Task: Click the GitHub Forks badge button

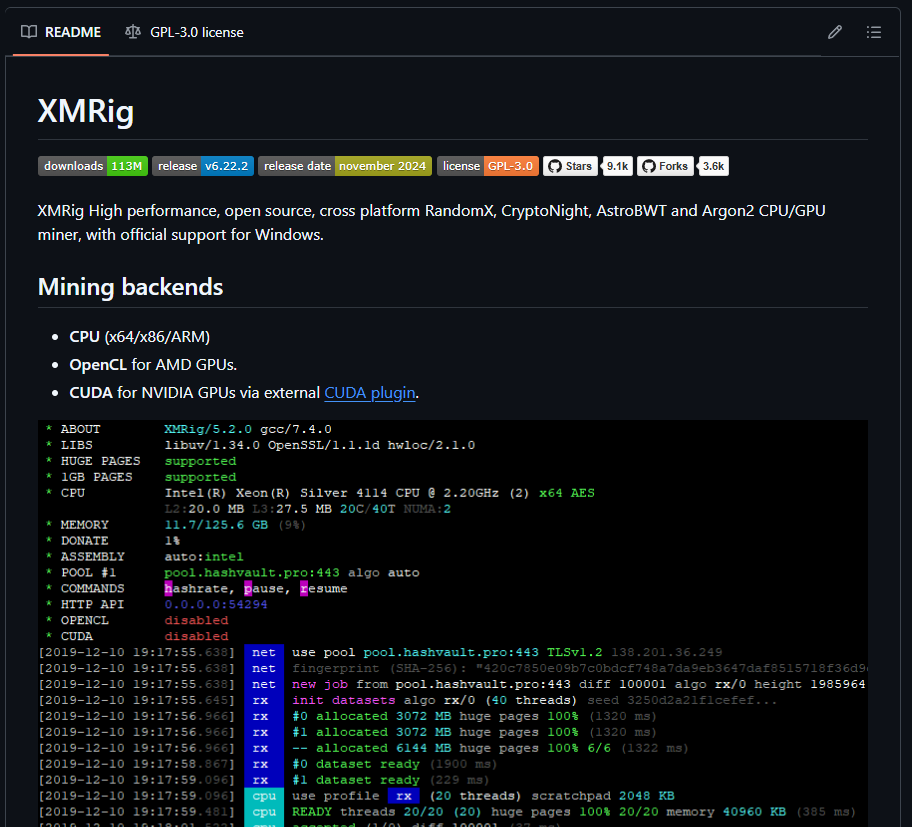Action: point(665,166)
